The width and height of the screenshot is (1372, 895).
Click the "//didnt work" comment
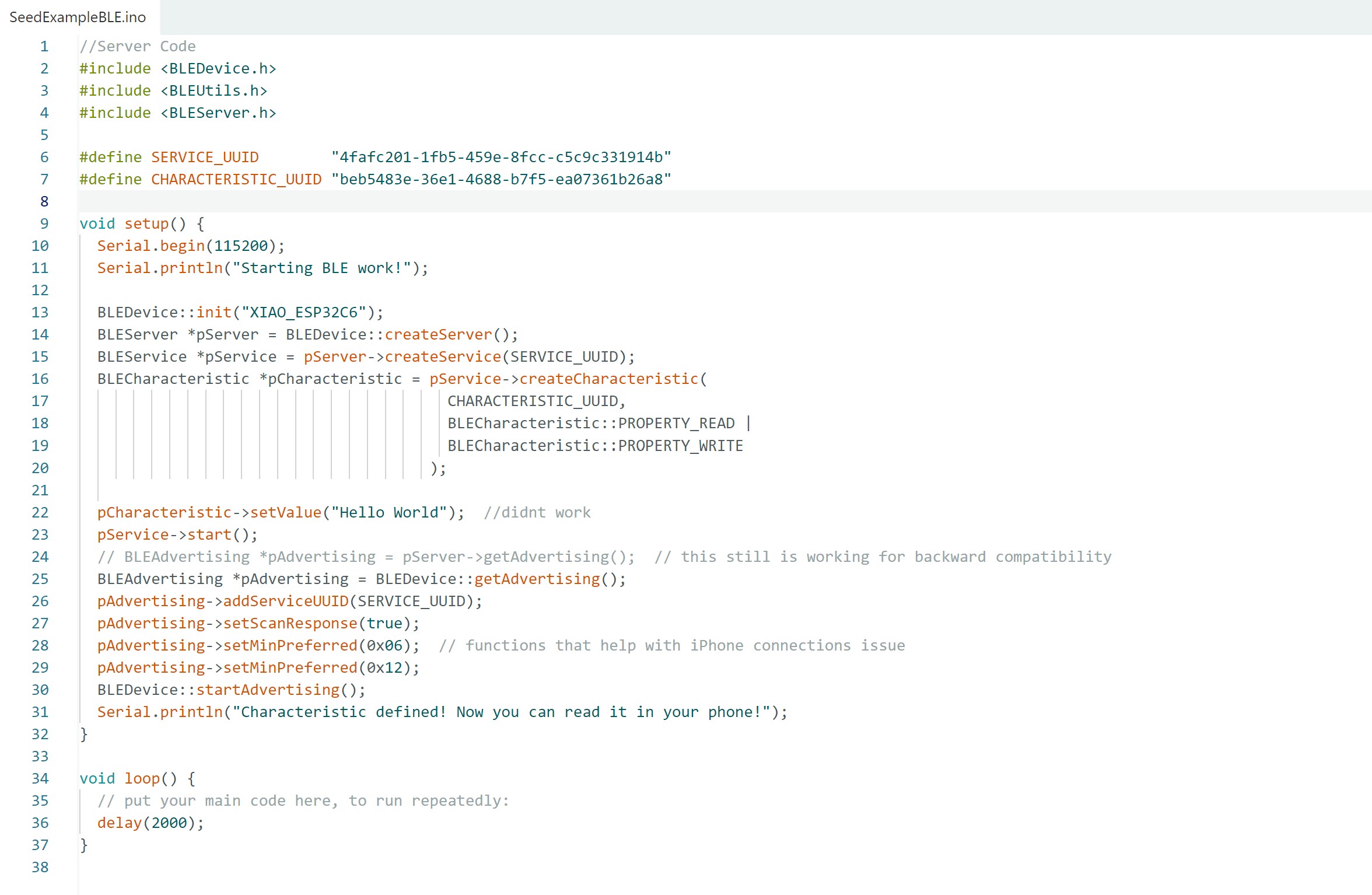(x=537, y=512)
